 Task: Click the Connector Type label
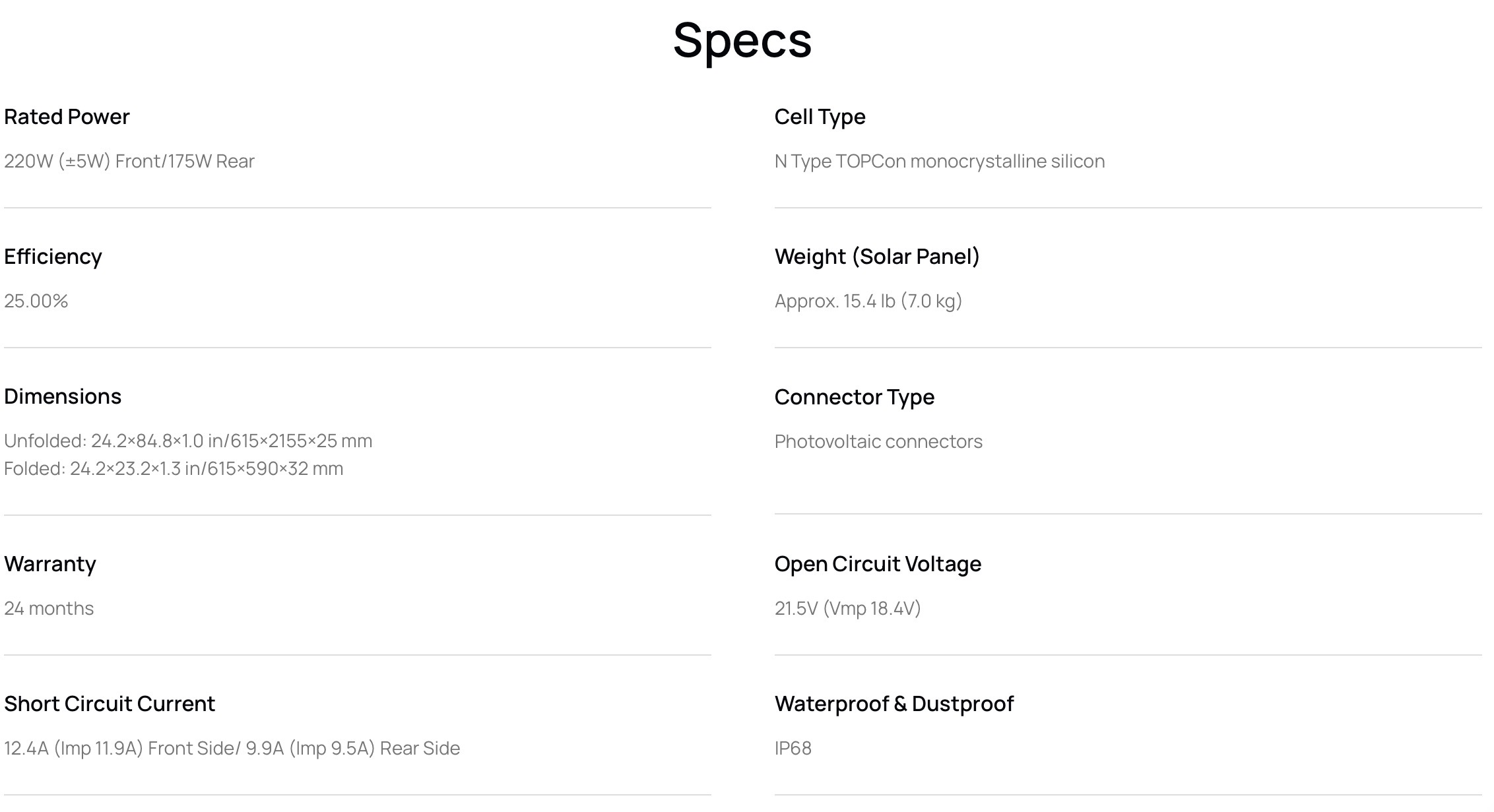click(x=854, y=397)
